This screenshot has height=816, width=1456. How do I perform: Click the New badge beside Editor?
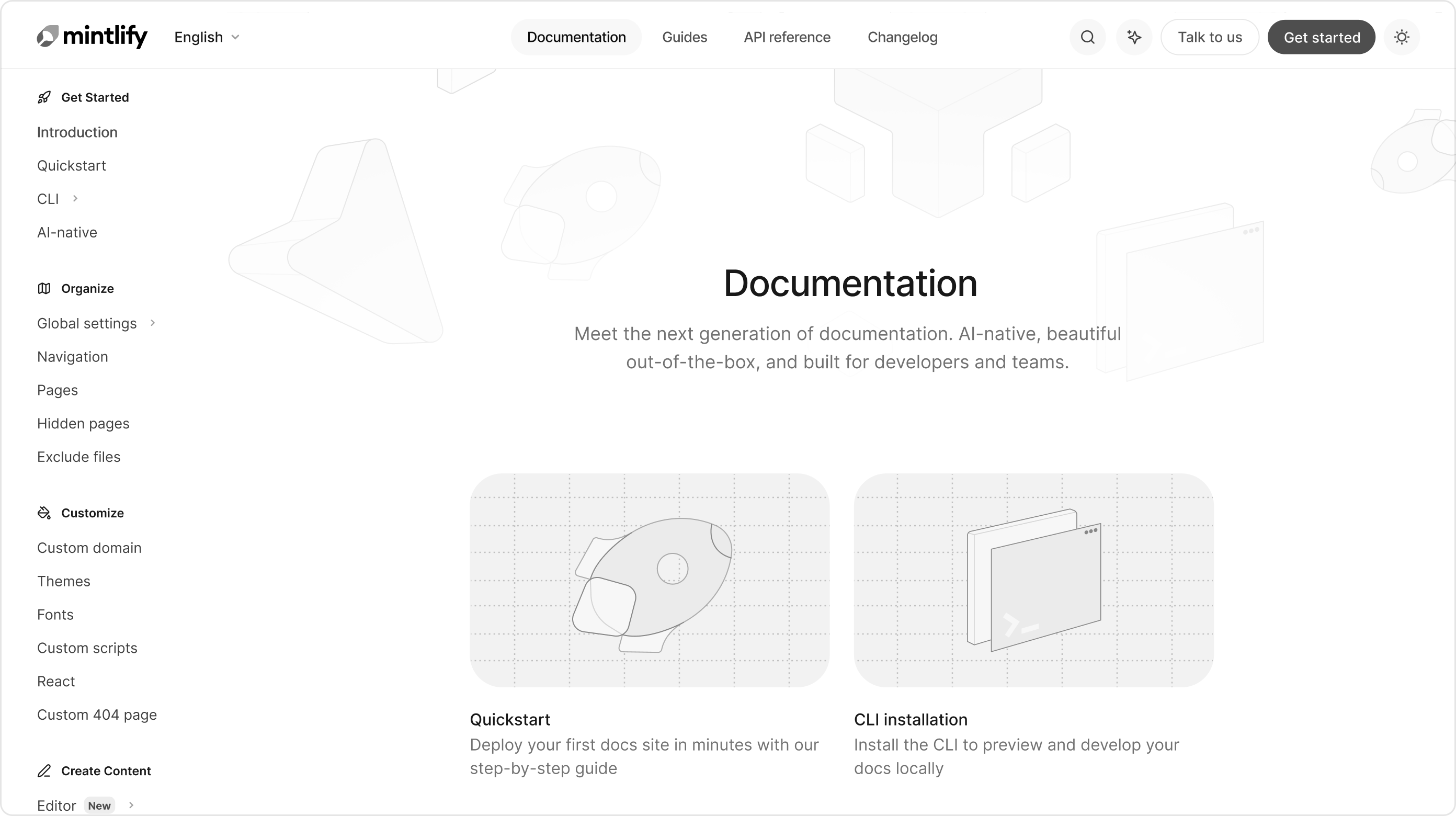pyautogui.click(x=99, y=806)
